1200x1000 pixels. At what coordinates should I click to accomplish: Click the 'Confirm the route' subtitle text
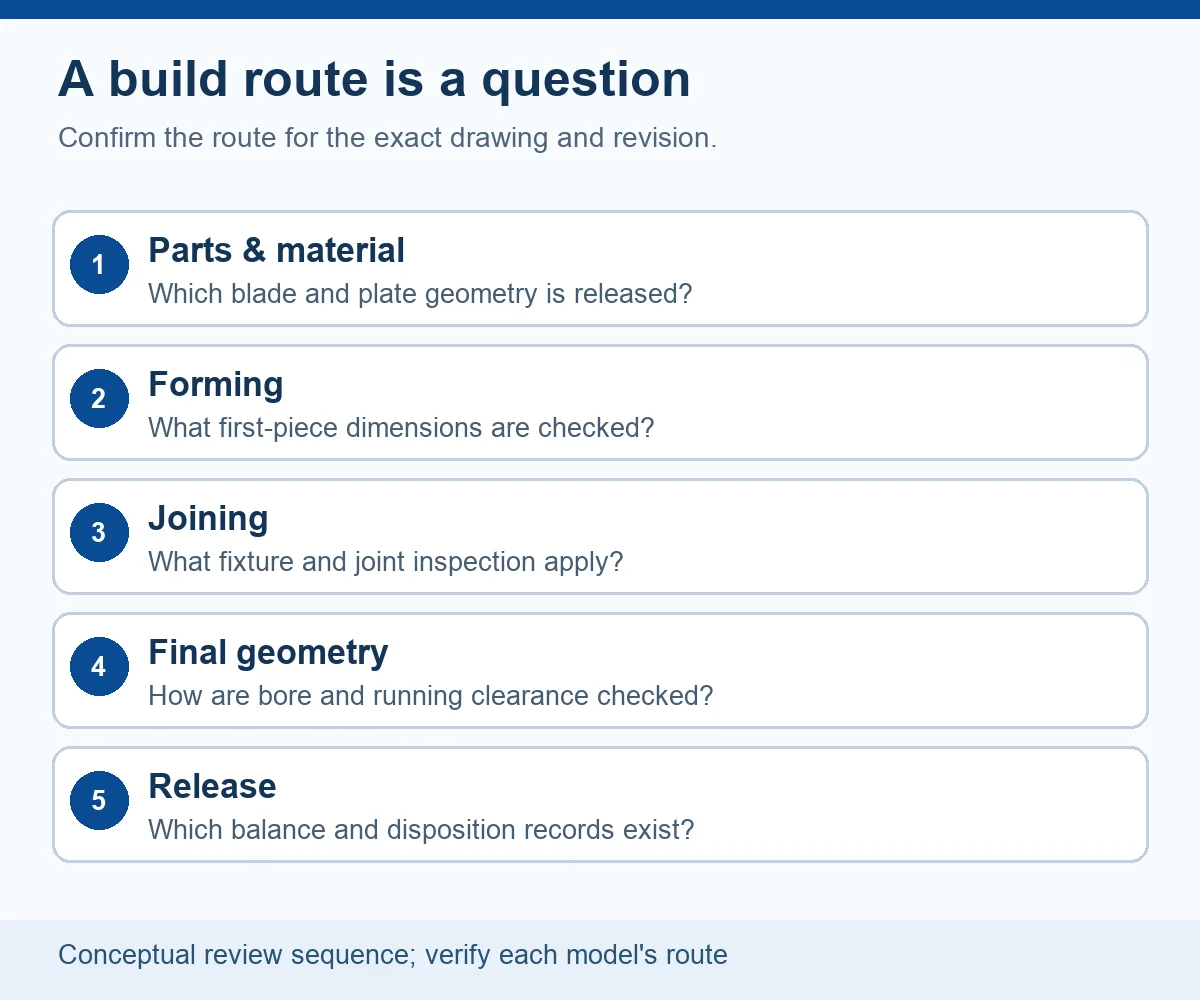pos(387,137)
